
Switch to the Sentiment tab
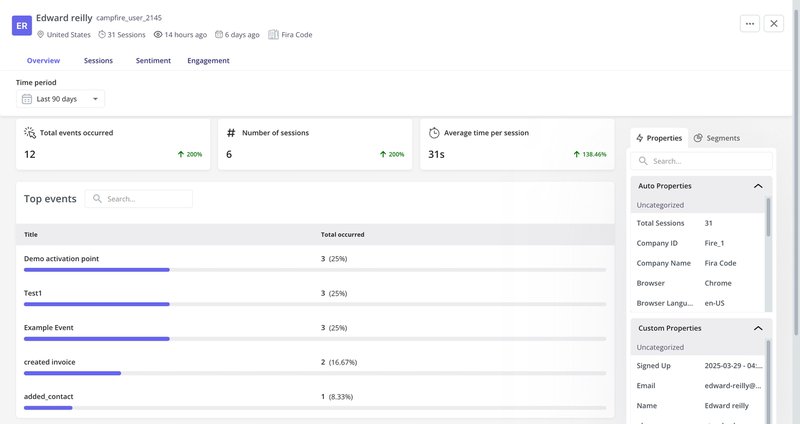click(x=152, y=60)
